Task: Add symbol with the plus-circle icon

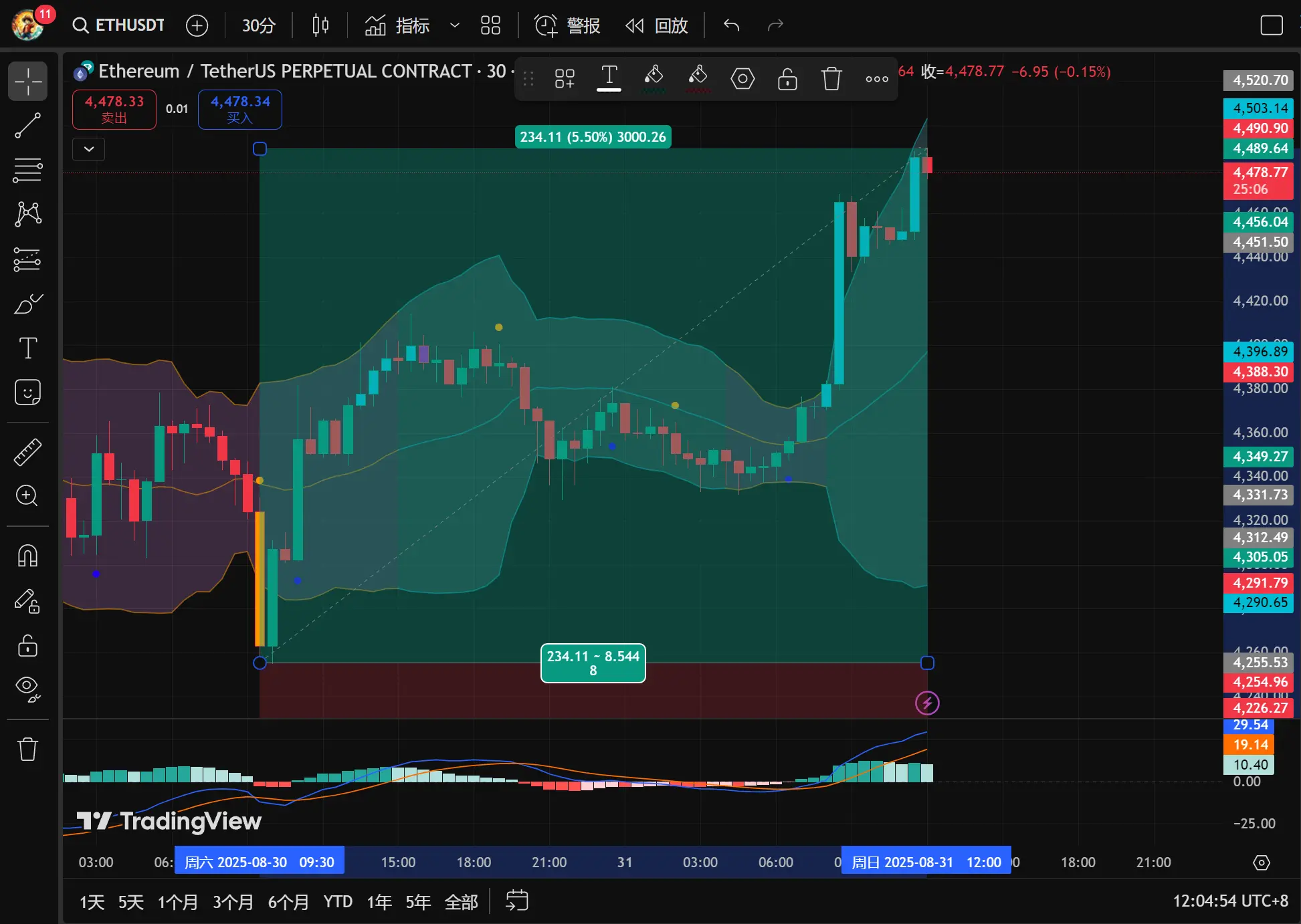Action: [197, 25]
